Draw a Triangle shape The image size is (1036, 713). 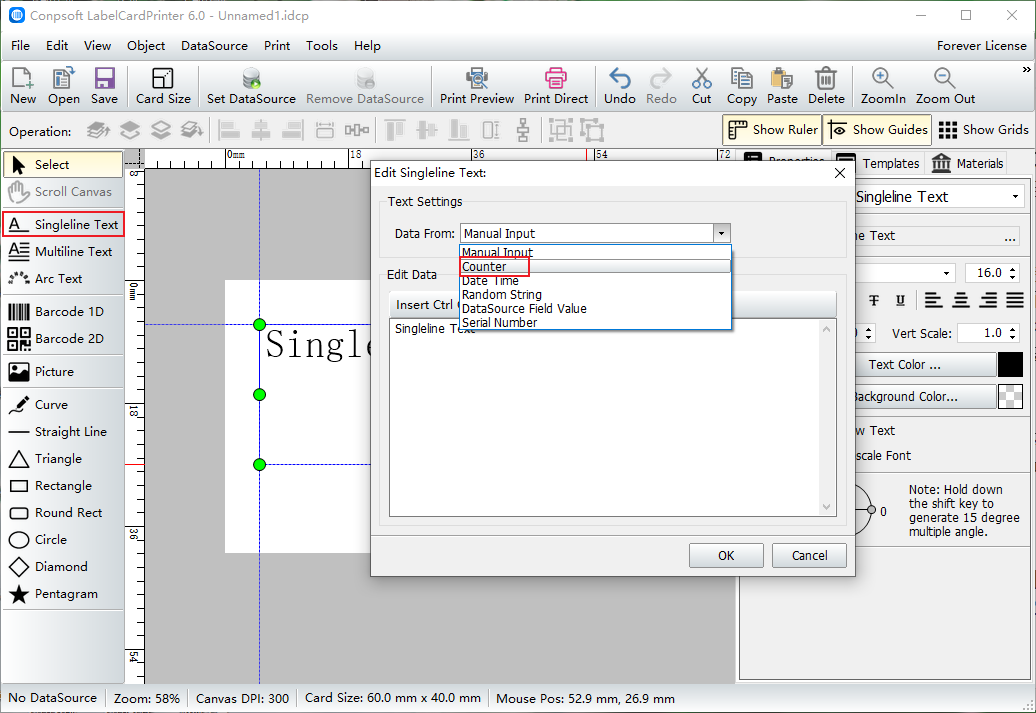coord(63,459)
